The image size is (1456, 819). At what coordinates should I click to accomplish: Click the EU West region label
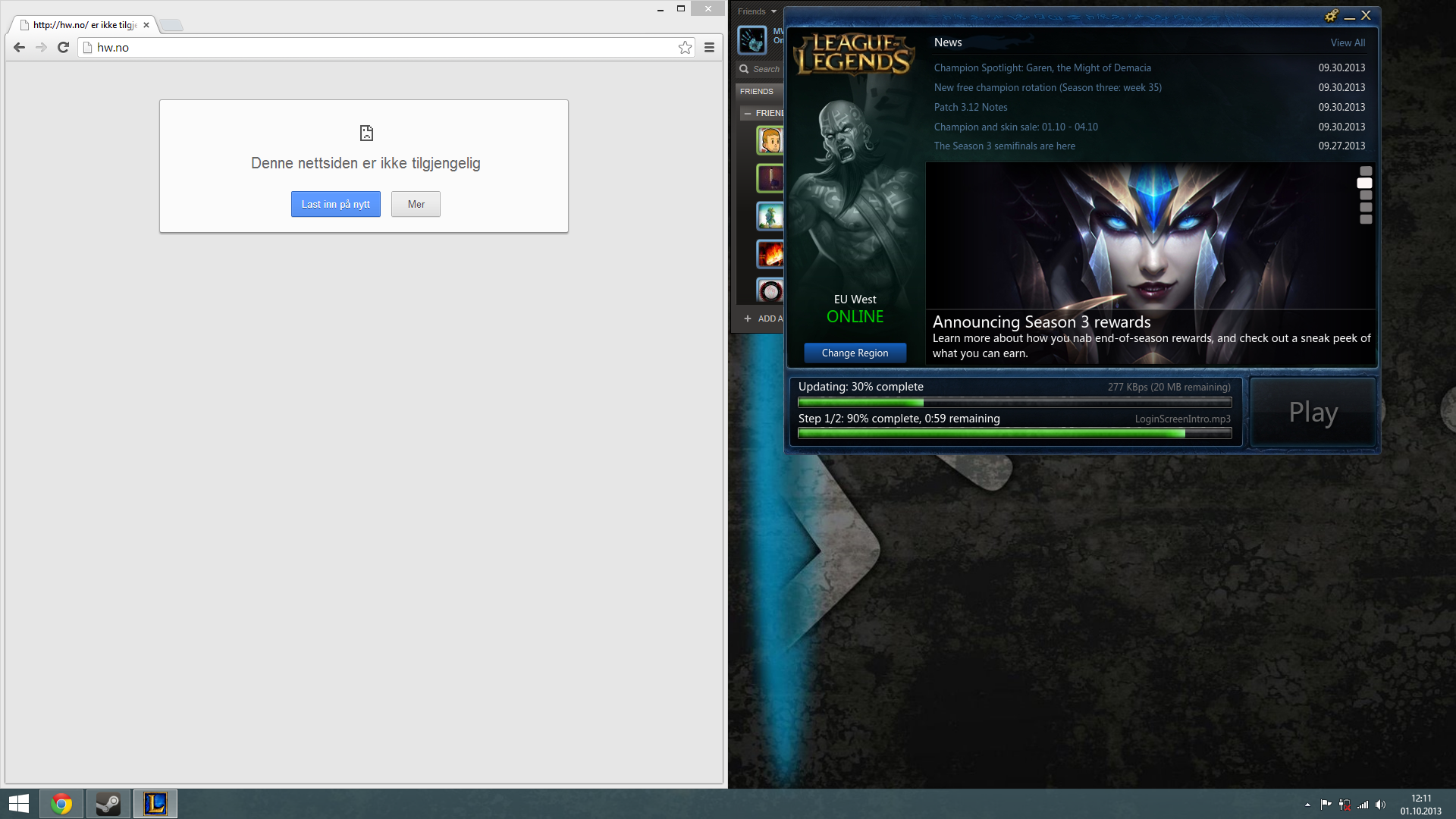[855, 300]
